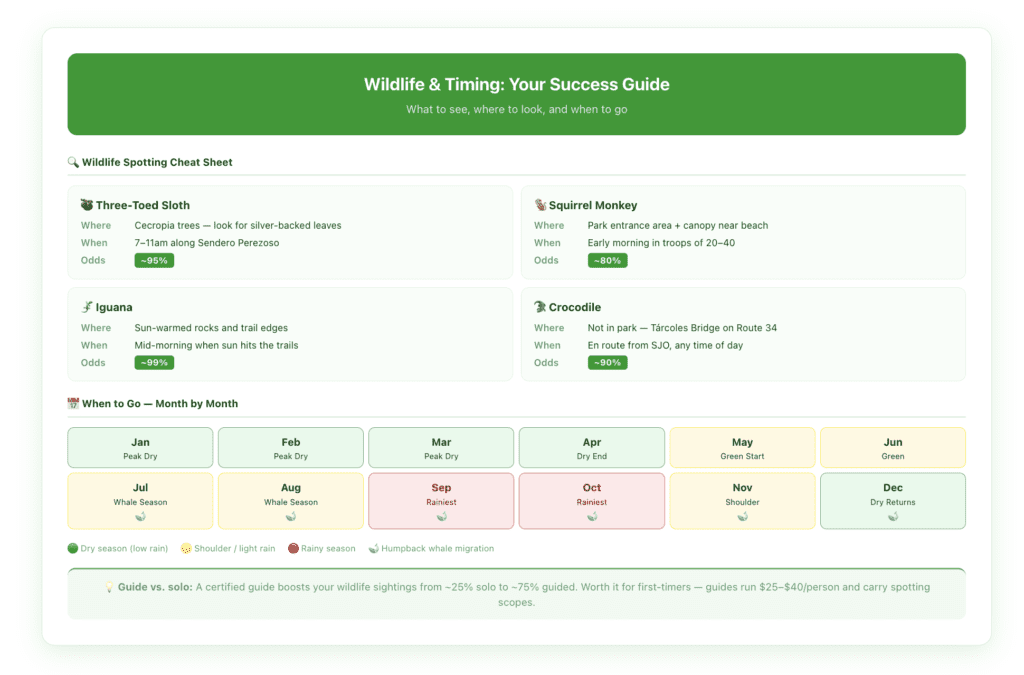The height and width of the screenshot is (675, 1024).
Task: Click the ~90% odds badge for crocodiles
Action: (607, 362)
